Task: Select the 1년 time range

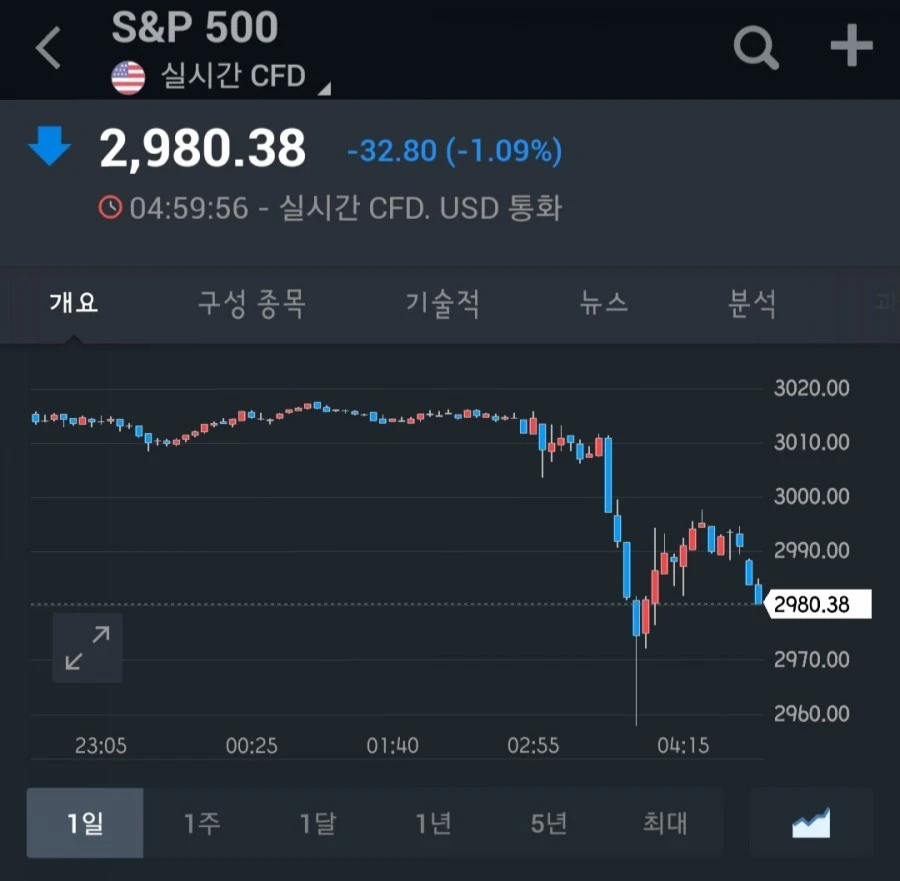Action: (x=433, y=822)
